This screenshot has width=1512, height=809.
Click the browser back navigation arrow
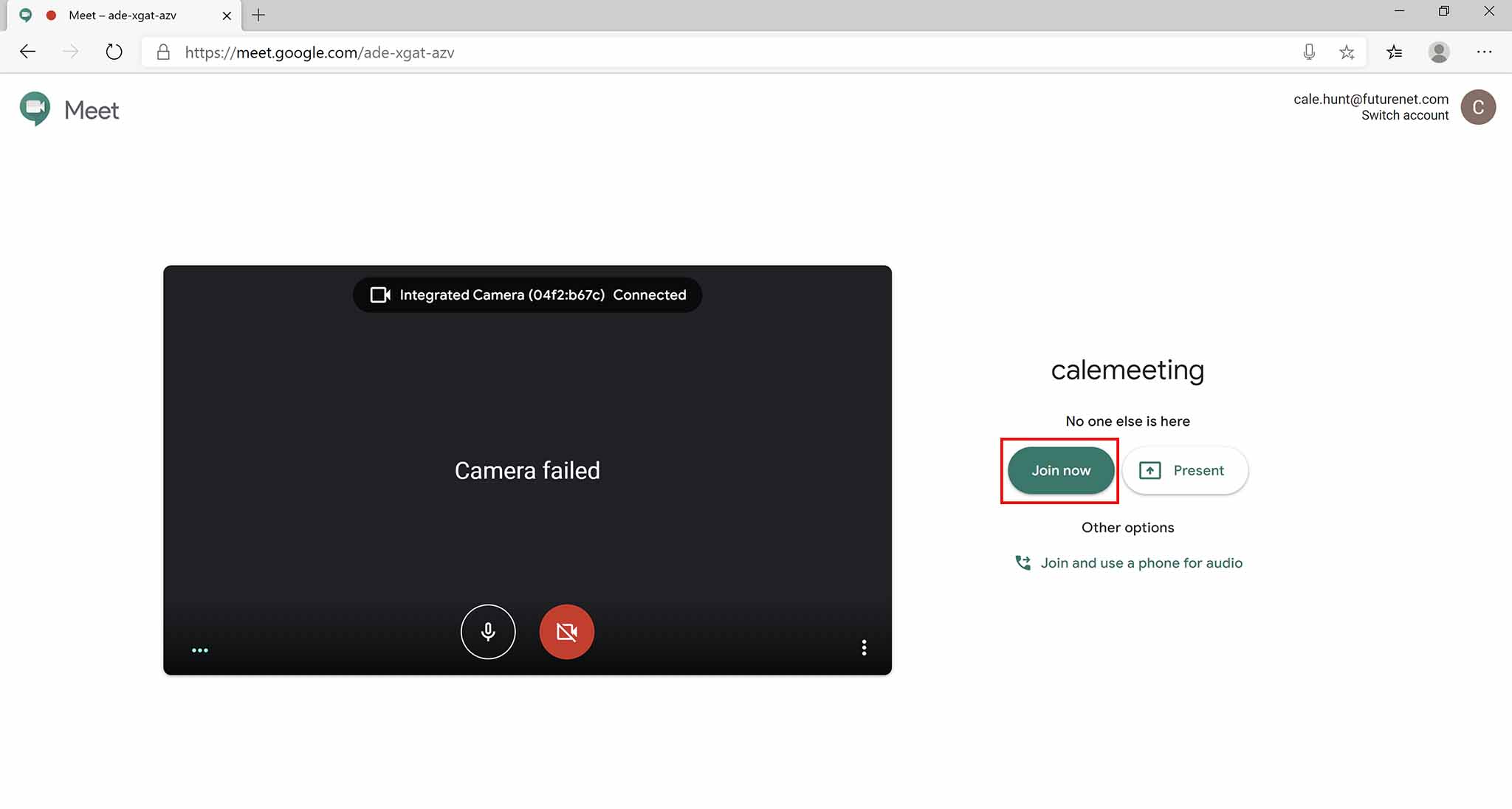point(27,52)
